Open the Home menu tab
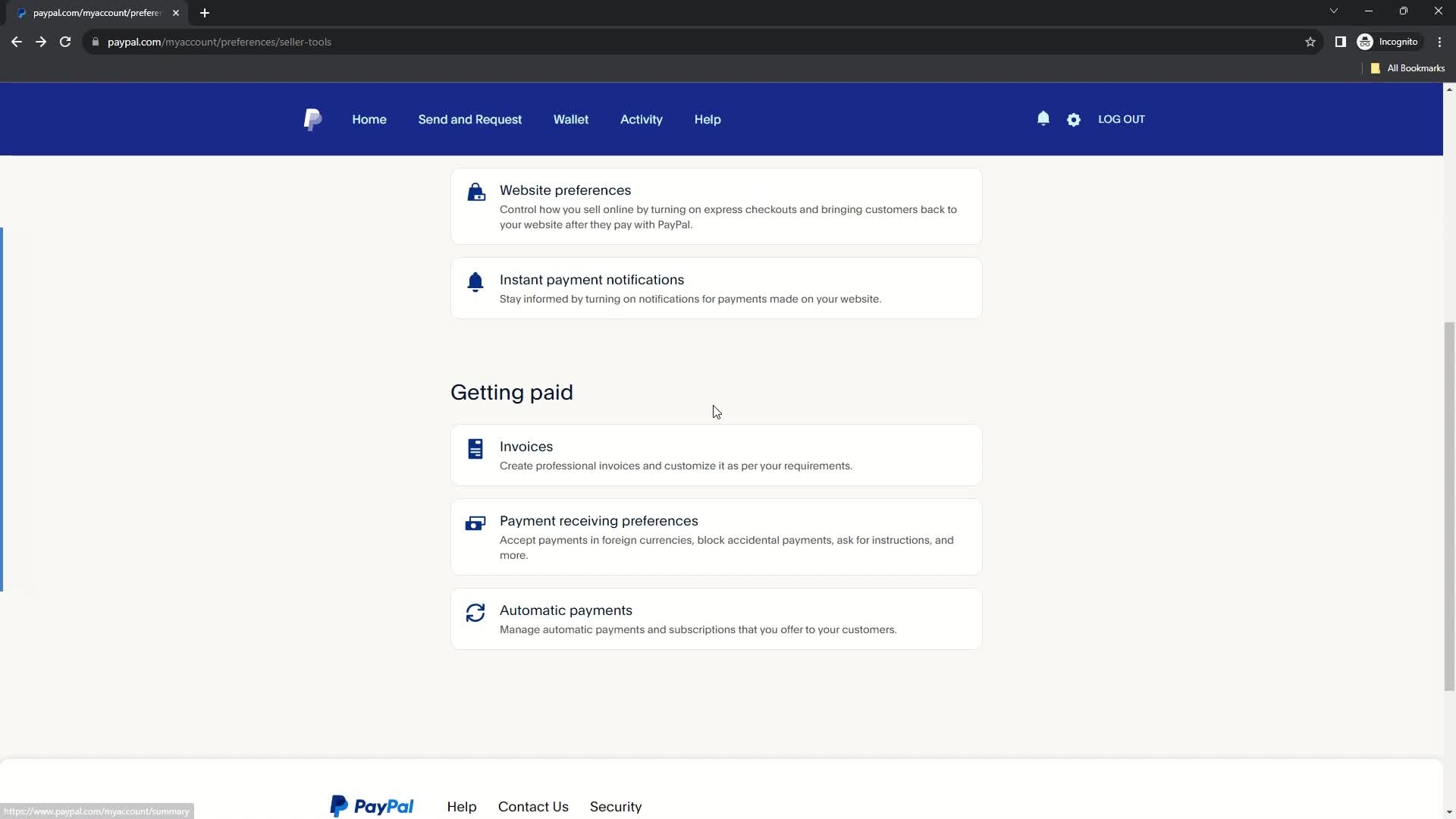The width and height of the screenshot is (1456, 819). [369, 119]
